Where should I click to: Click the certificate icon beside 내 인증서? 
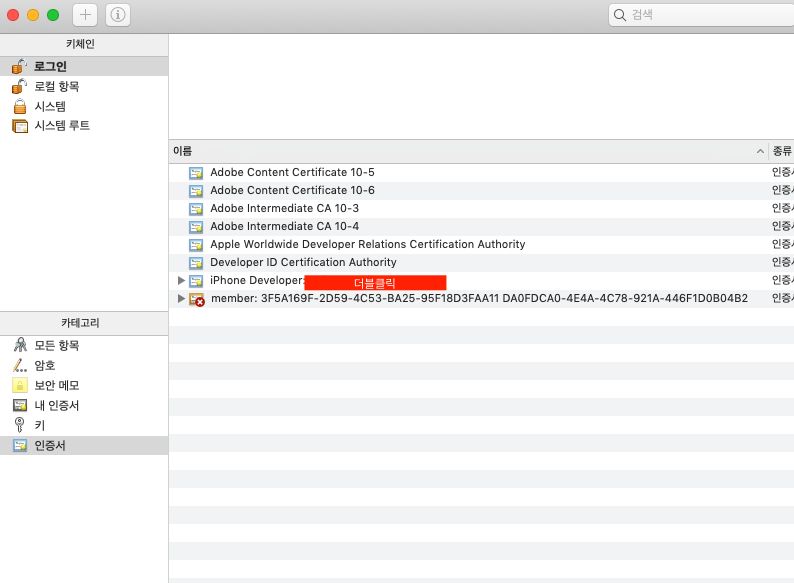click(x=20, y=405)
